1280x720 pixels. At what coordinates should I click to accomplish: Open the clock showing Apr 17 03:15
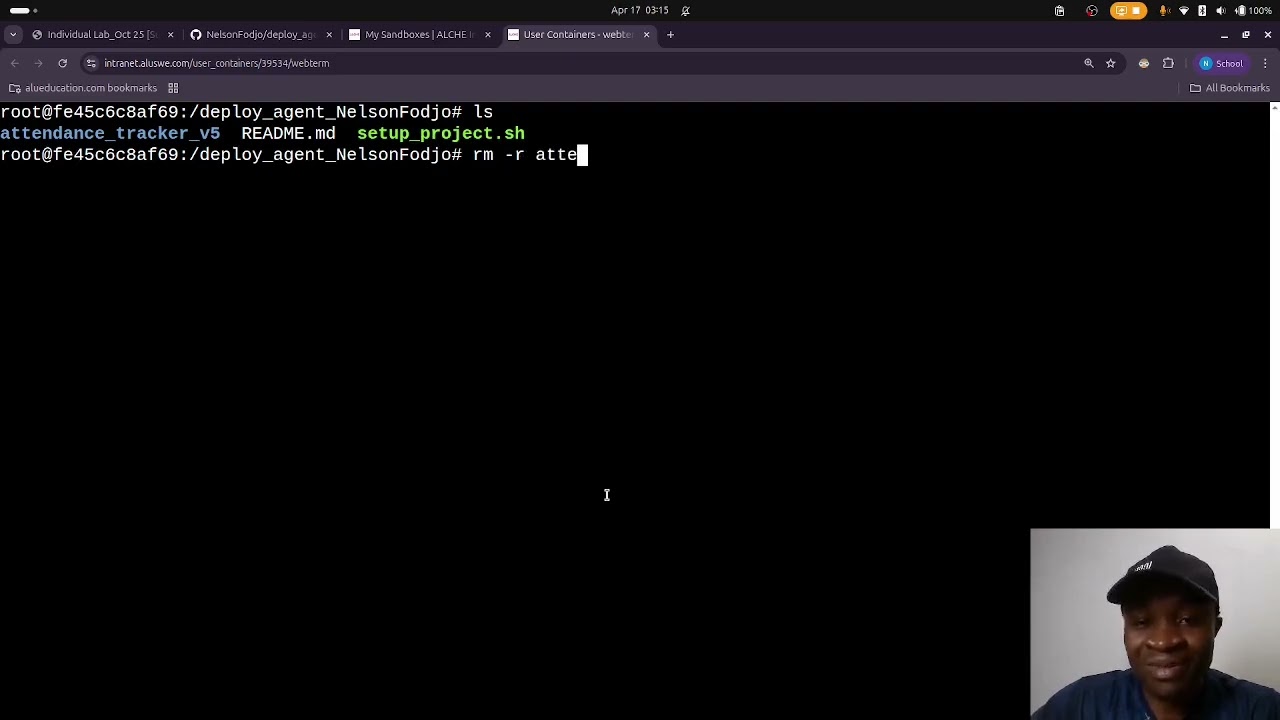[640, 10]
